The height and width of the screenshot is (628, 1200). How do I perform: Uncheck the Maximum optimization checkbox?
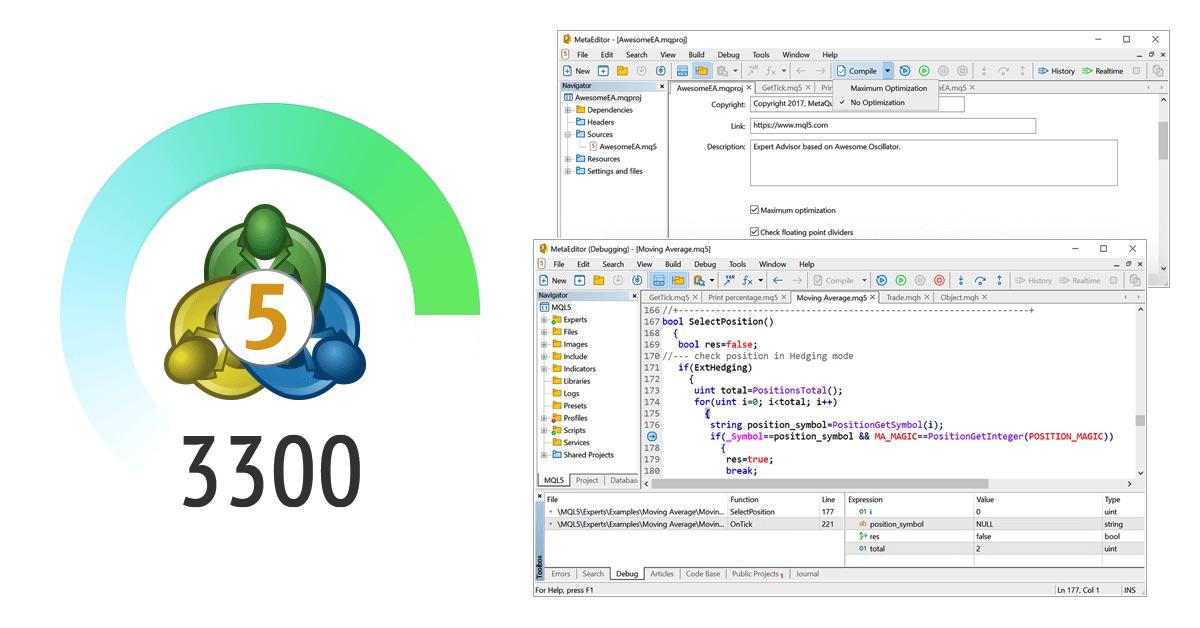[x=753, y=210]
